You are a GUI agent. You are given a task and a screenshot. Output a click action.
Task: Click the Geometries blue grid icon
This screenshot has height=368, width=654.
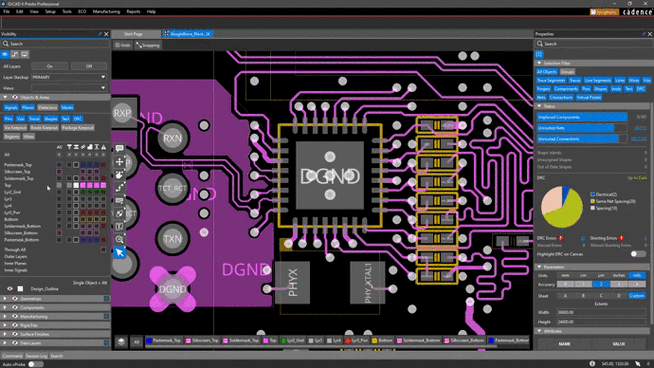point(106,299)
